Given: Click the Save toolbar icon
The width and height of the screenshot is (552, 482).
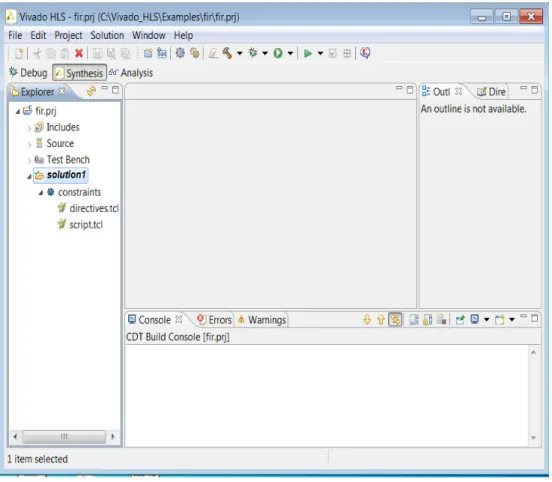Looking at the screenshot, I should pos(97,53).
